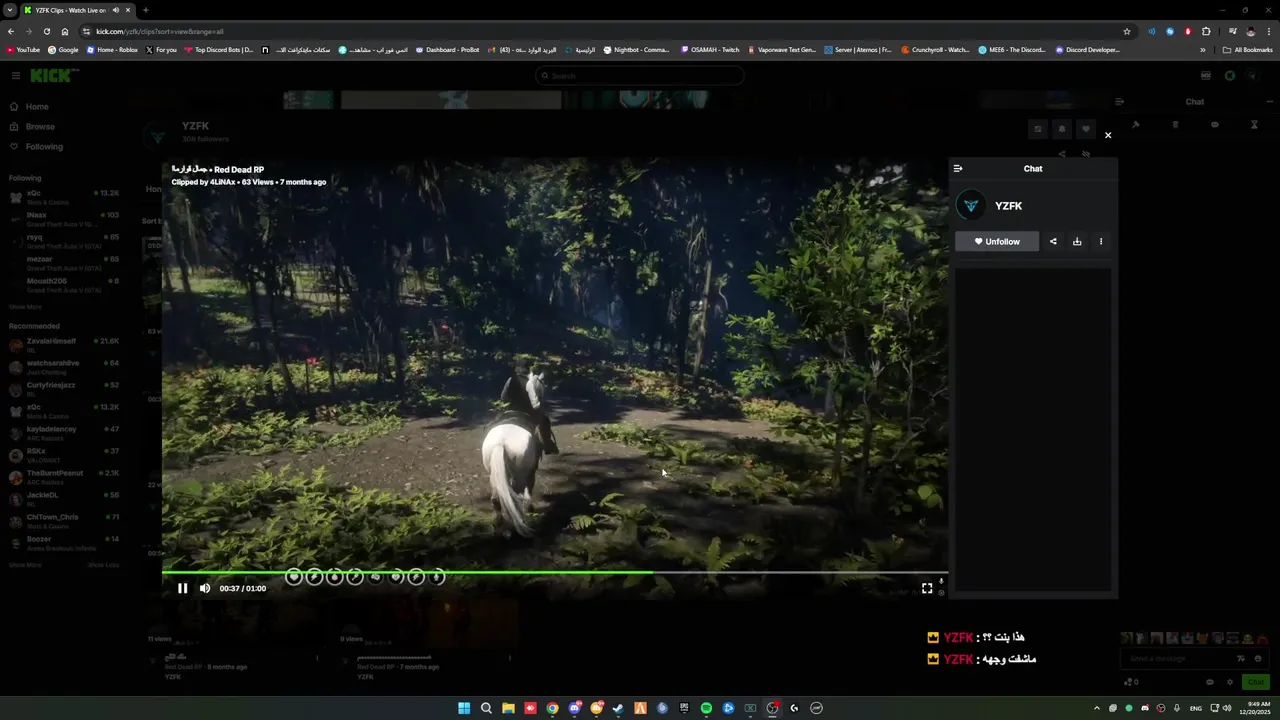Expand the bookmarks overflow chevron

click(x=1202, y=50)
